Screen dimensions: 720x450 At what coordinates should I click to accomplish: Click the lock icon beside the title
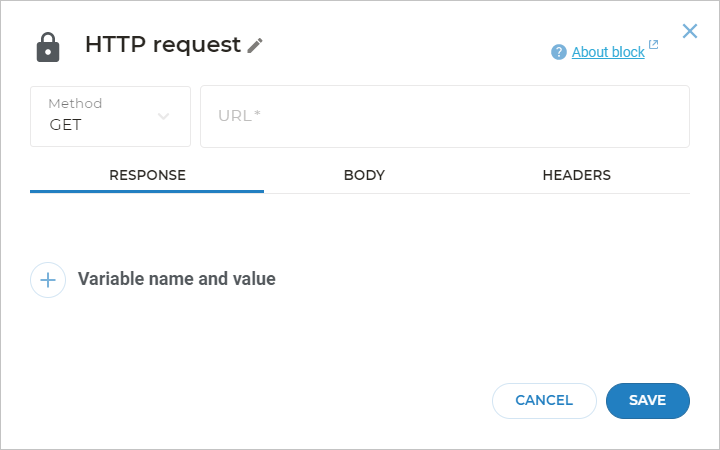point(48,47)
